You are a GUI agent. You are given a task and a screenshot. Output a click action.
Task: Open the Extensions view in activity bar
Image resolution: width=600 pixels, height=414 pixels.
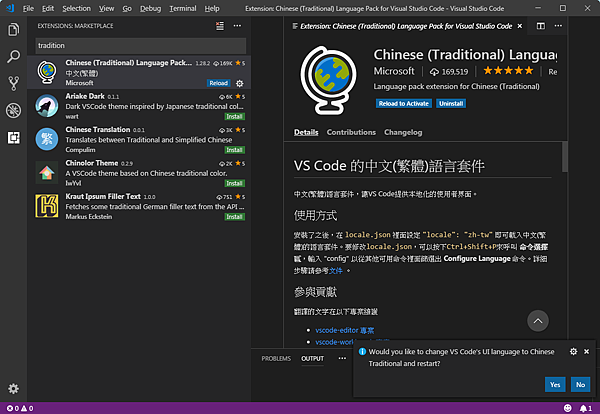coord(13,138)
